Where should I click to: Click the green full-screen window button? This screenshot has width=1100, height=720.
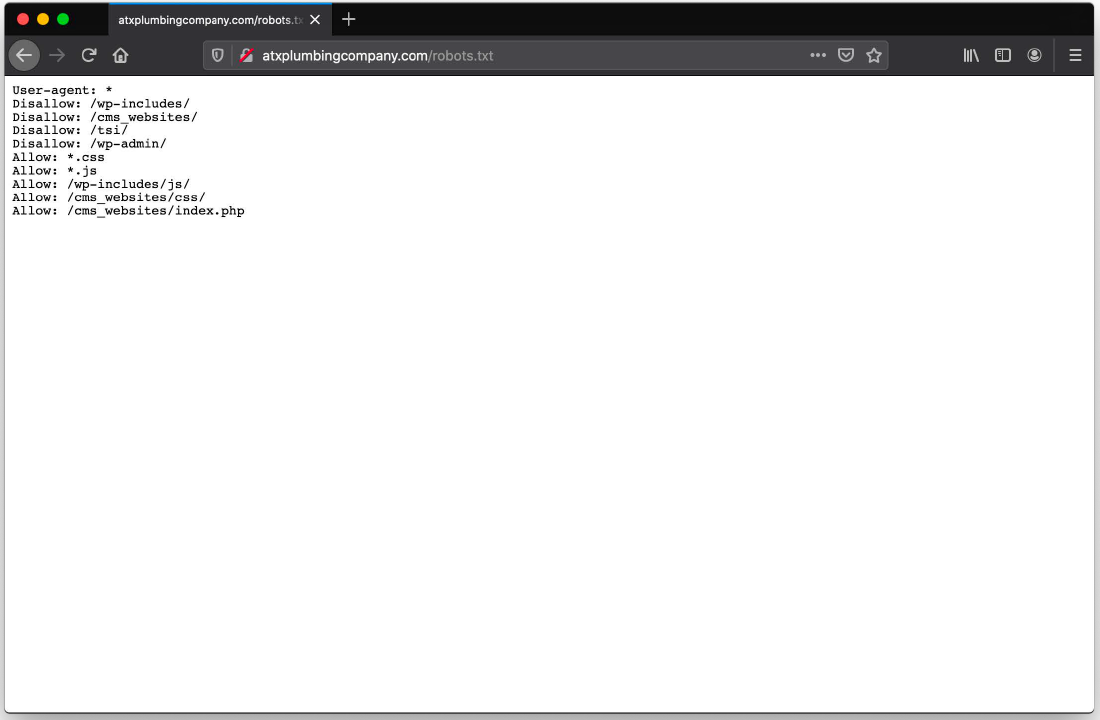click(x=63, y=19)
